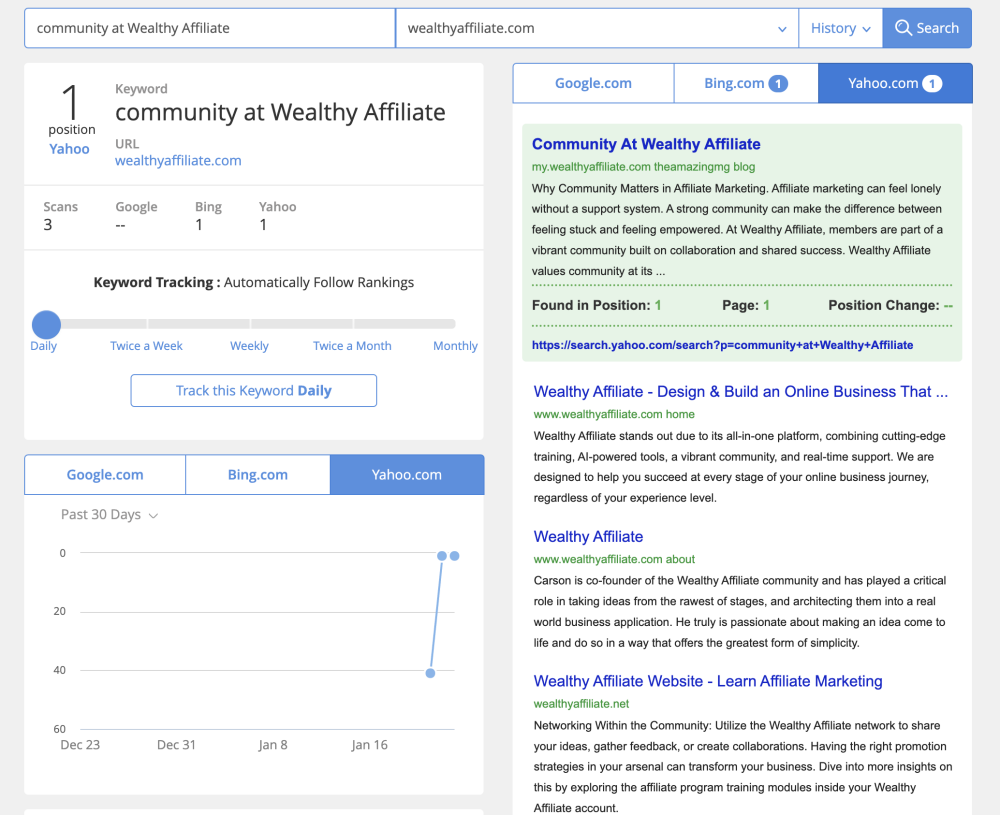Click Track this Keyword Daily button
The height and width of the screenshot is (815, 1000).
(254, 390)
